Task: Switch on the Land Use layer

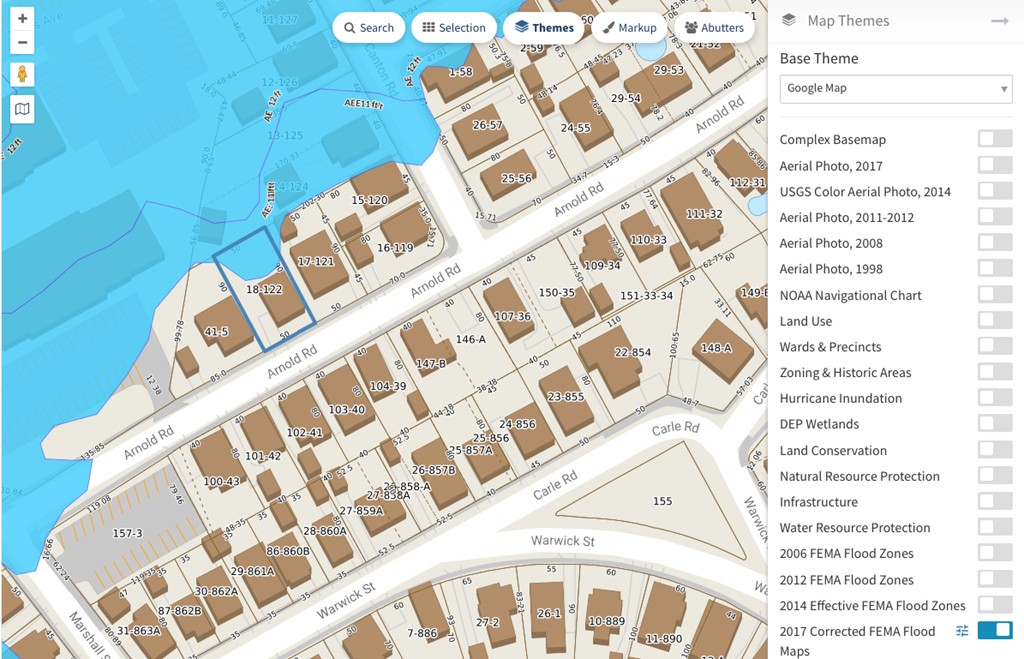Action: tap(995, 319)
